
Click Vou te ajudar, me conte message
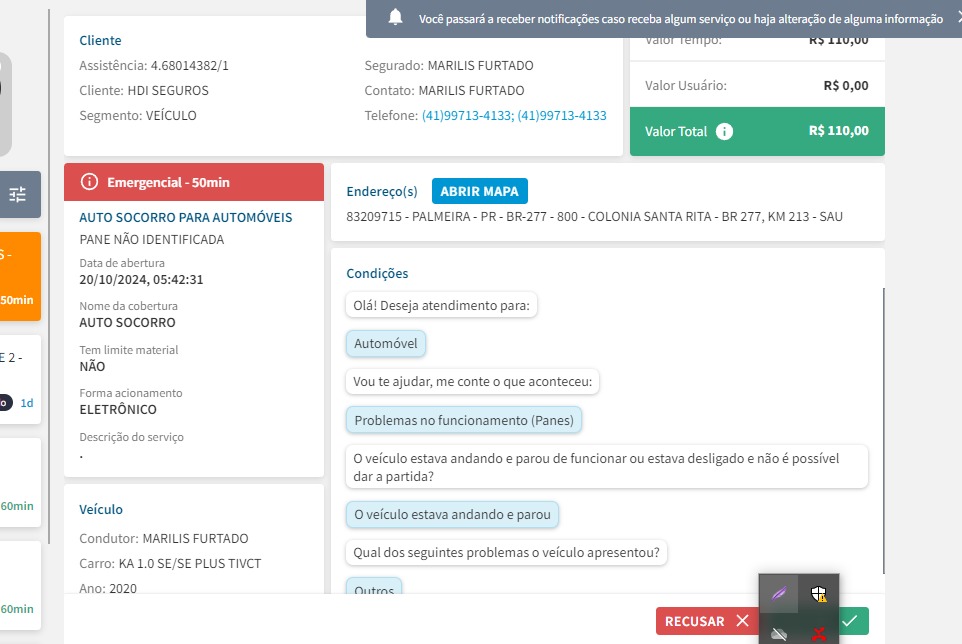[472, 381]
